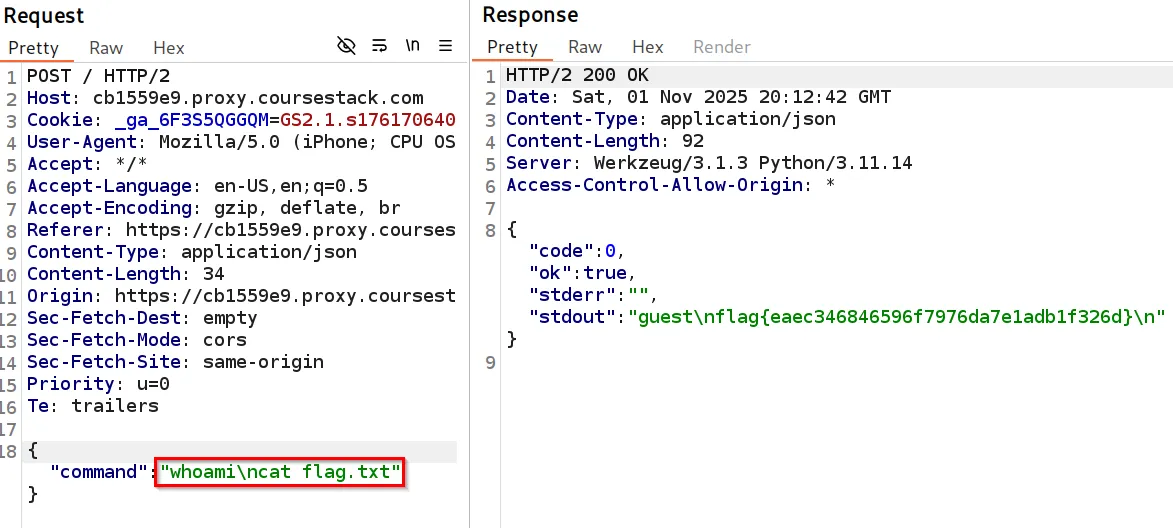Image resolution: width=1173 pixels, height=528 pixels.
Task: Open the Response Render tab
Action: point(721,47)
